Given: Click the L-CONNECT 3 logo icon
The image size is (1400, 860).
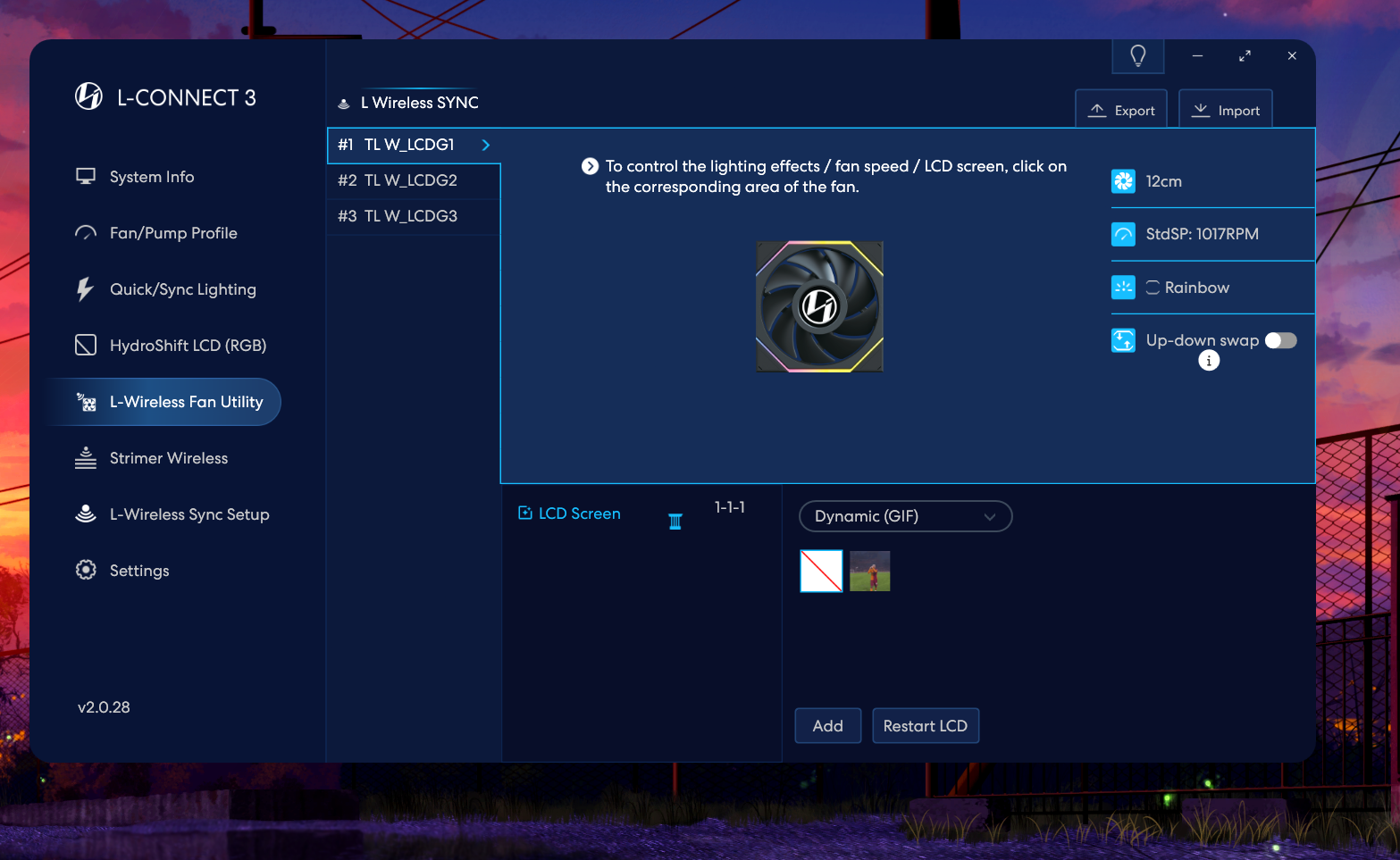Looking at the screenshot, I should point(88,96).
